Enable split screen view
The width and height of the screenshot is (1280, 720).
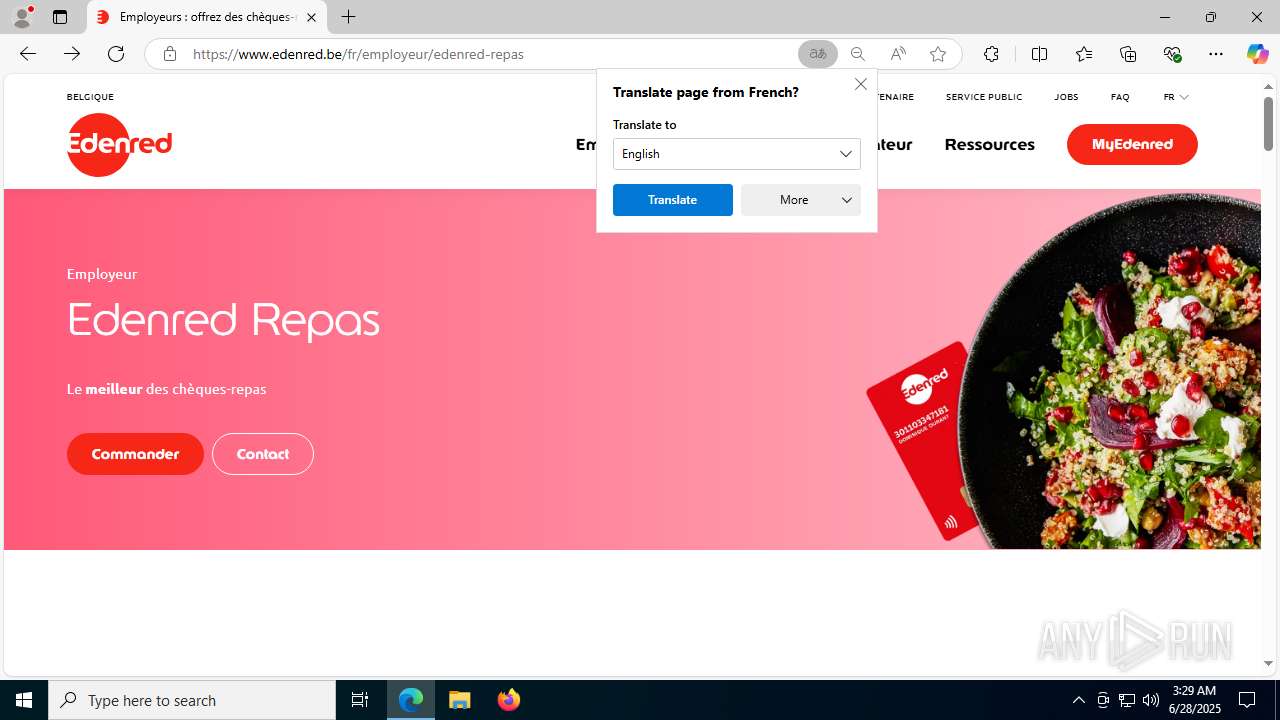1039,54
